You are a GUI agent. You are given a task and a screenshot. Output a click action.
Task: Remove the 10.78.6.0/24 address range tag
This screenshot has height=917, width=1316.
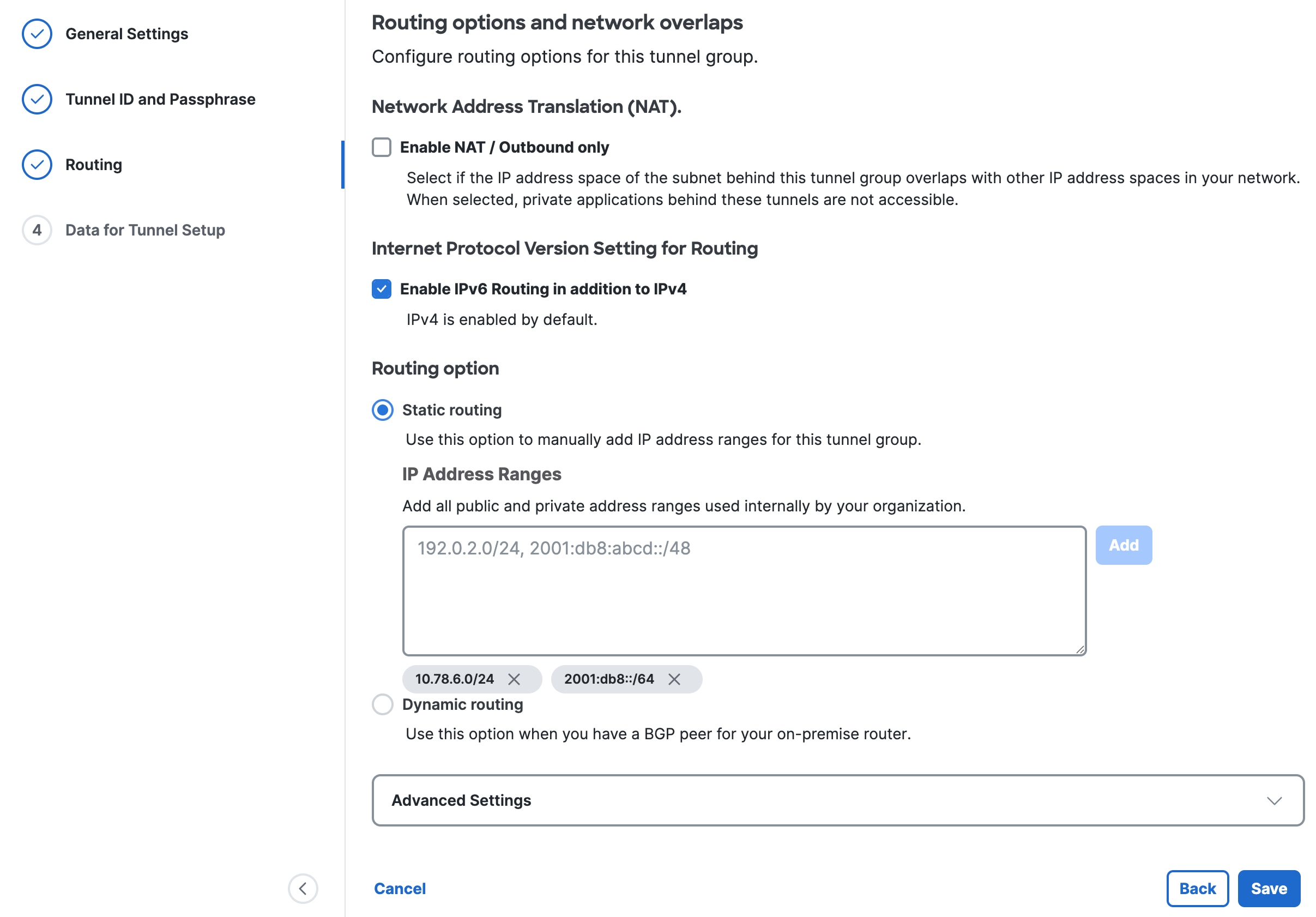(x=515, y=679)
